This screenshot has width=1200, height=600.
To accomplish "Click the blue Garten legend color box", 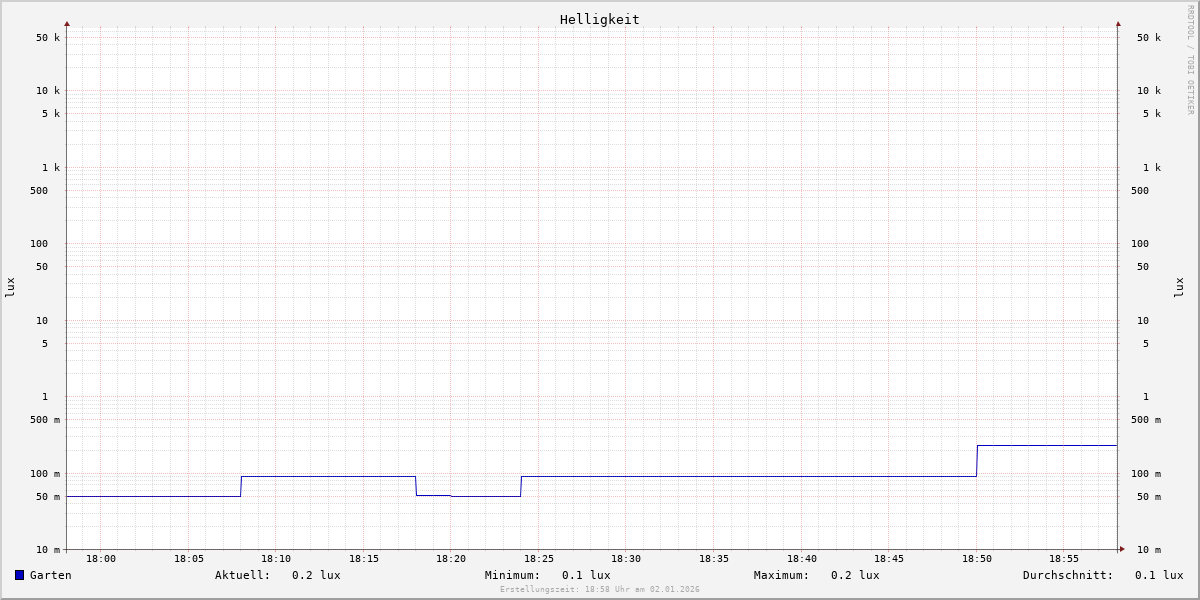I will point(19,575).
